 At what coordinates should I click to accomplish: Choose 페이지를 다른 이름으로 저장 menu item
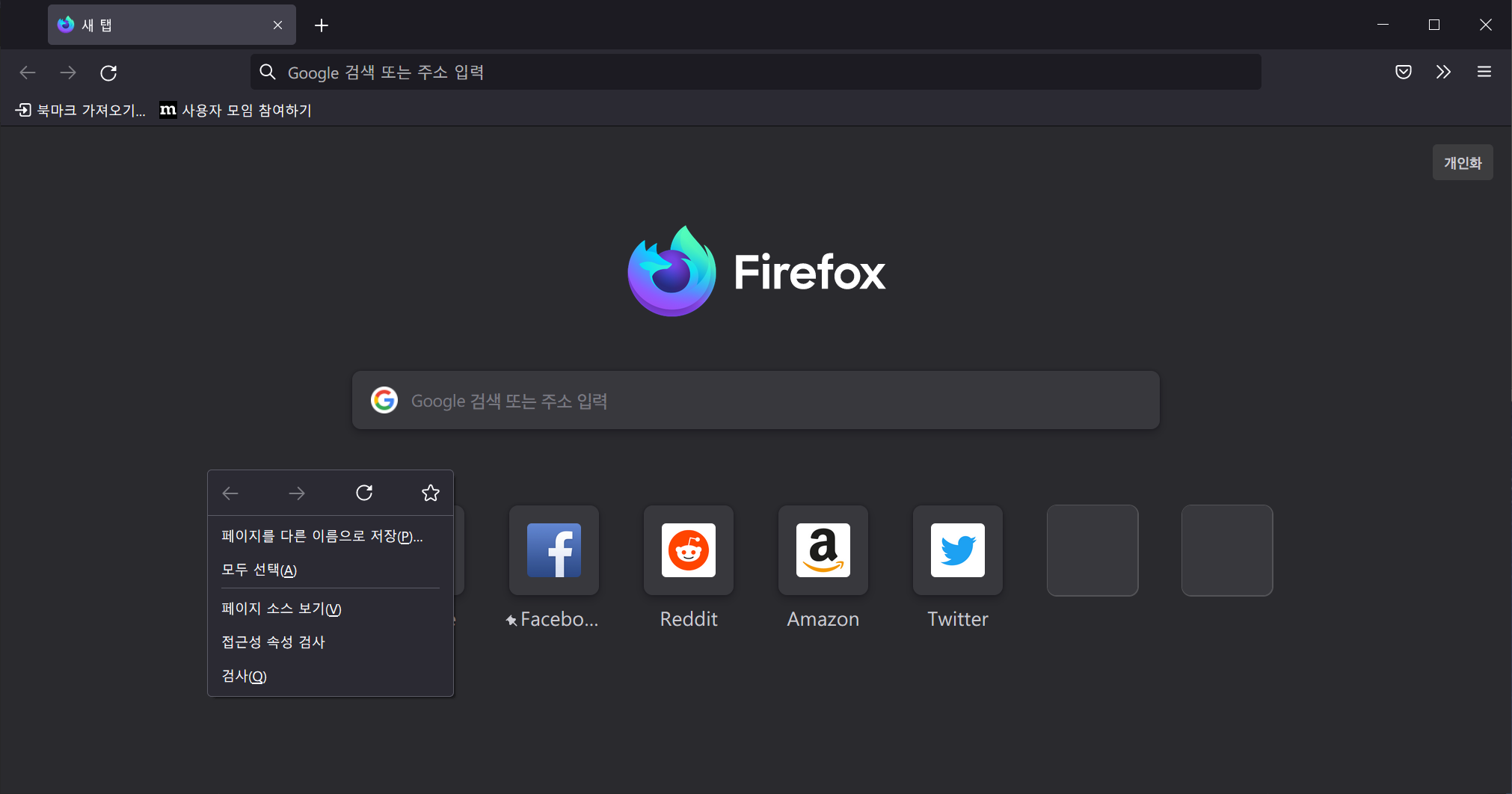[x=331, y=536]
